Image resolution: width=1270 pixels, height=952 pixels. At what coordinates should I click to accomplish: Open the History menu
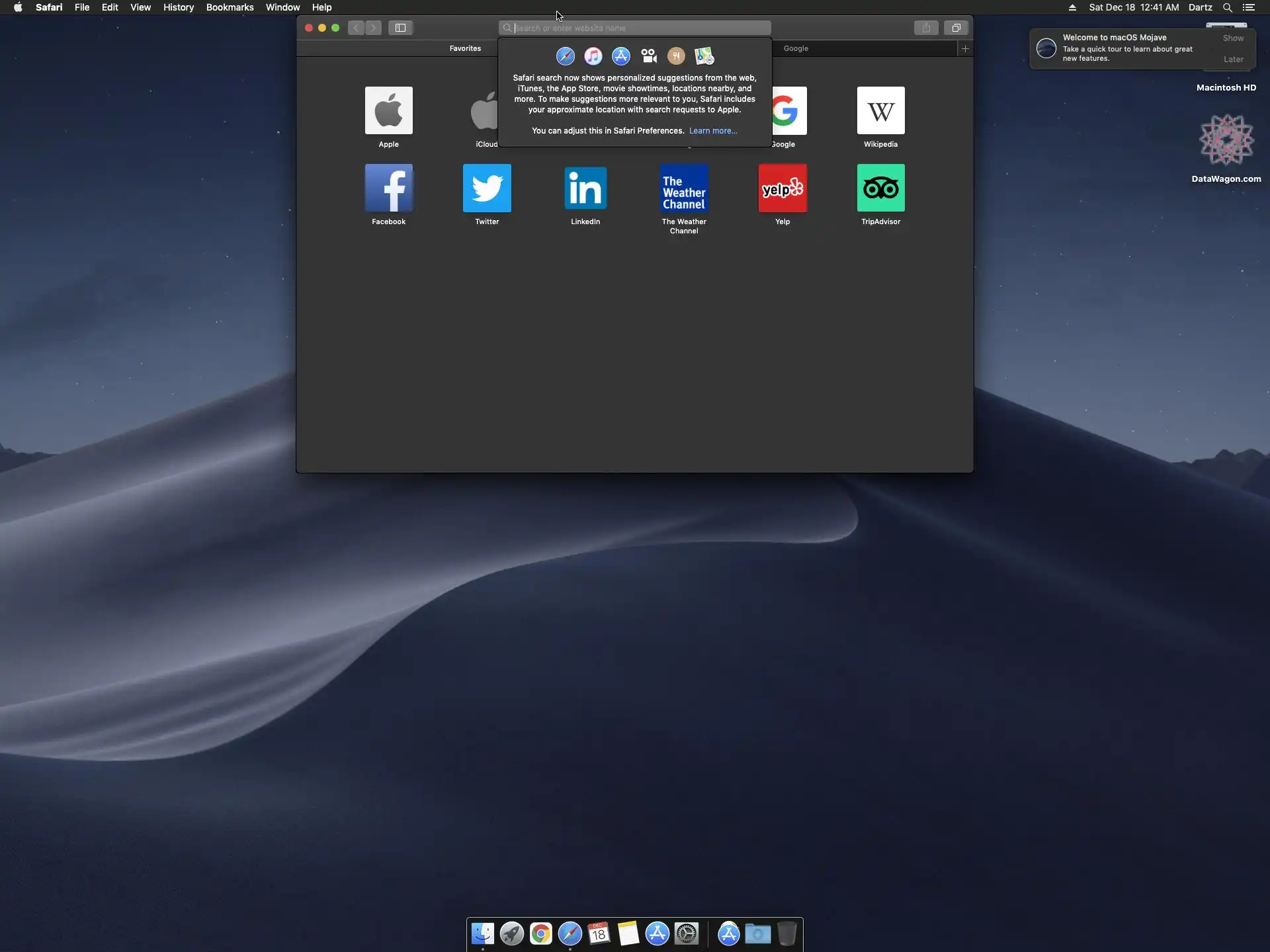pyautogui.click(x=179, y=7)
